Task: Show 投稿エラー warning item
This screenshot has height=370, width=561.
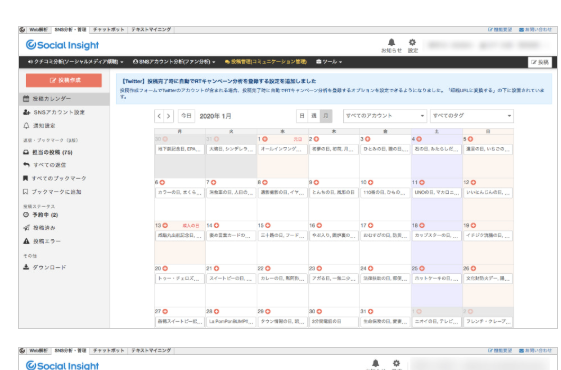Action: pyautogui.click(x=42, y=241)
